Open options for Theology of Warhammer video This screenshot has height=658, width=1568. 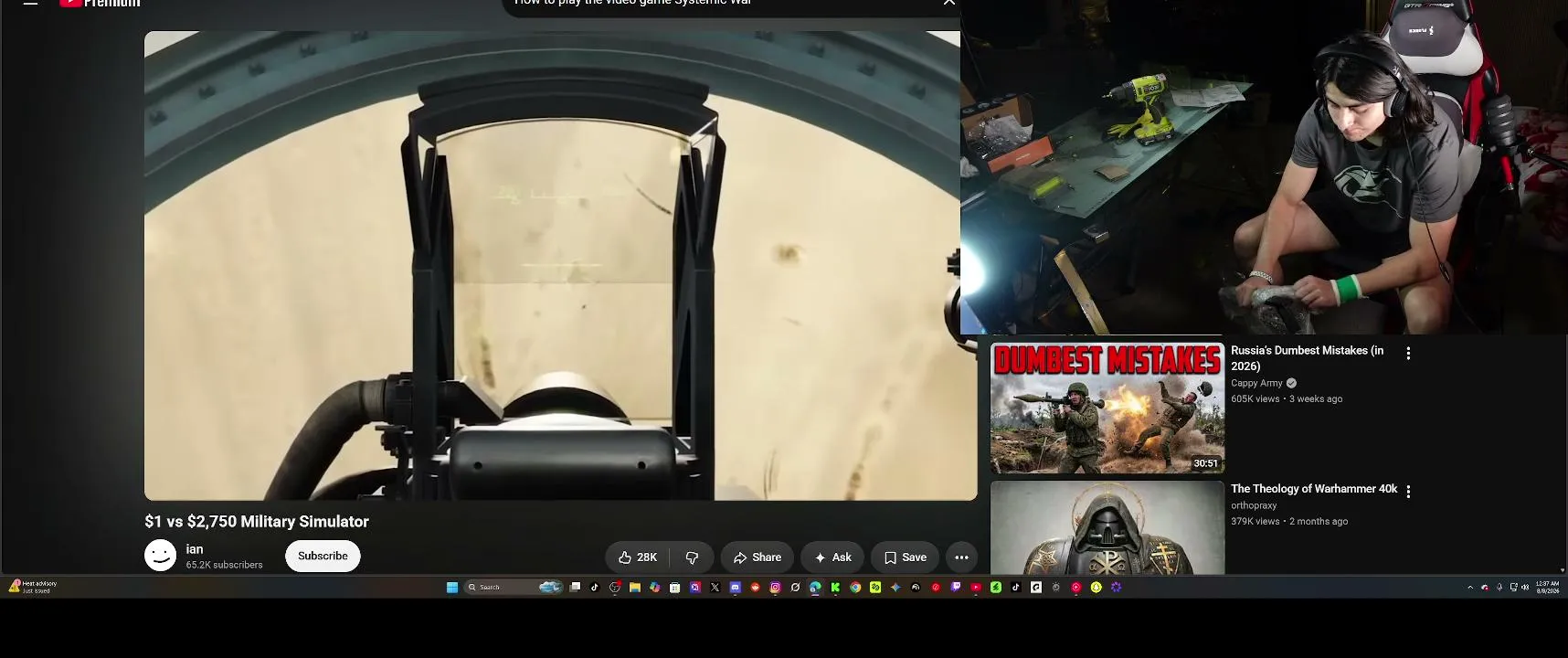pyautogui.click(x=1408, y=492)
